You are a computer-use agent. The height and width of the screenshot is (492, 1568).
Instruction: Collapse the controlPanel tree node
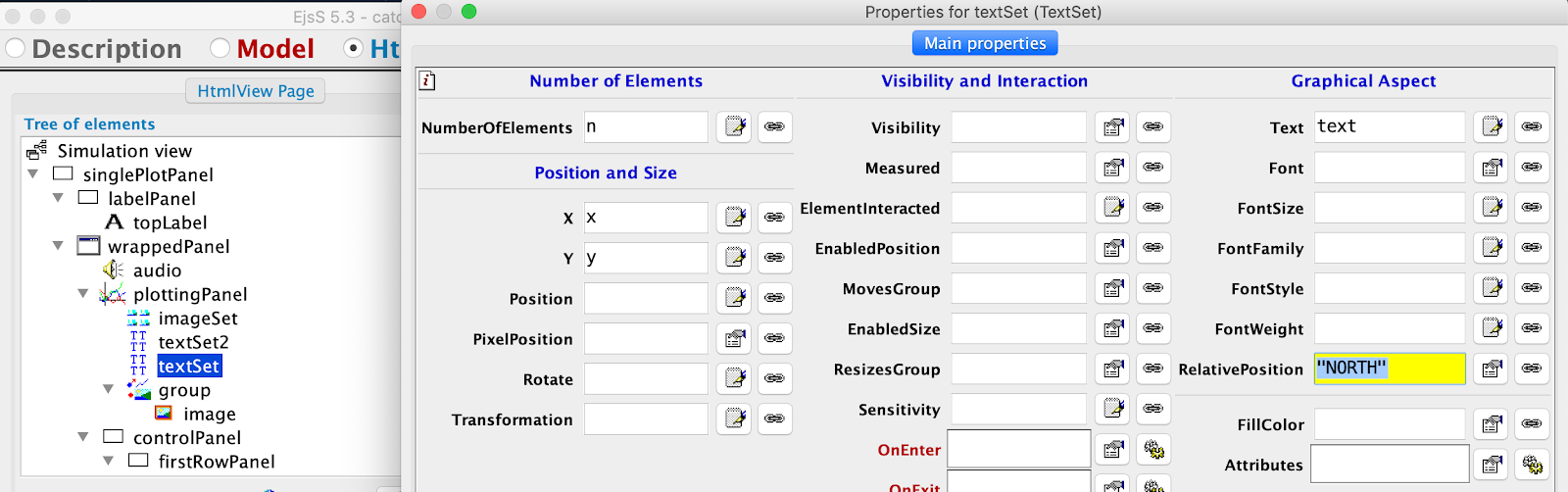point(83,437)
